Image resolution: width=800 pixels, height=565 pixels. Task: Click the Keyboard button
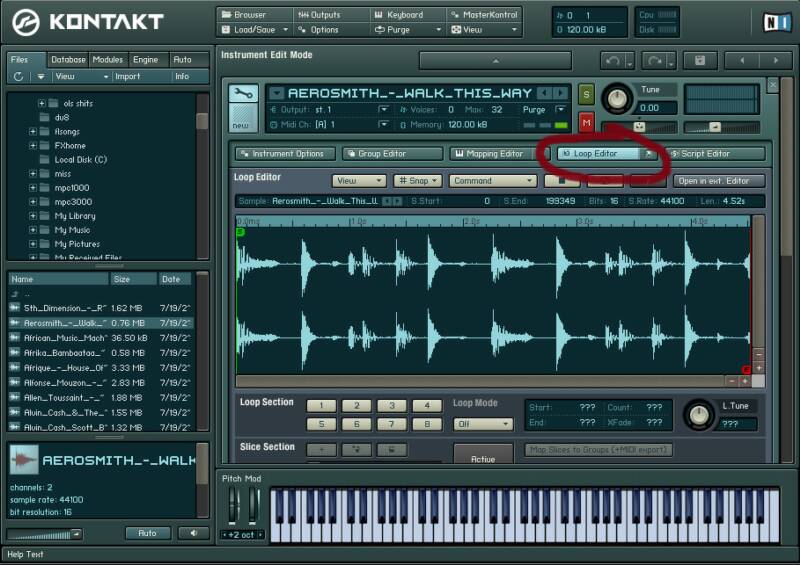(408, 15)
